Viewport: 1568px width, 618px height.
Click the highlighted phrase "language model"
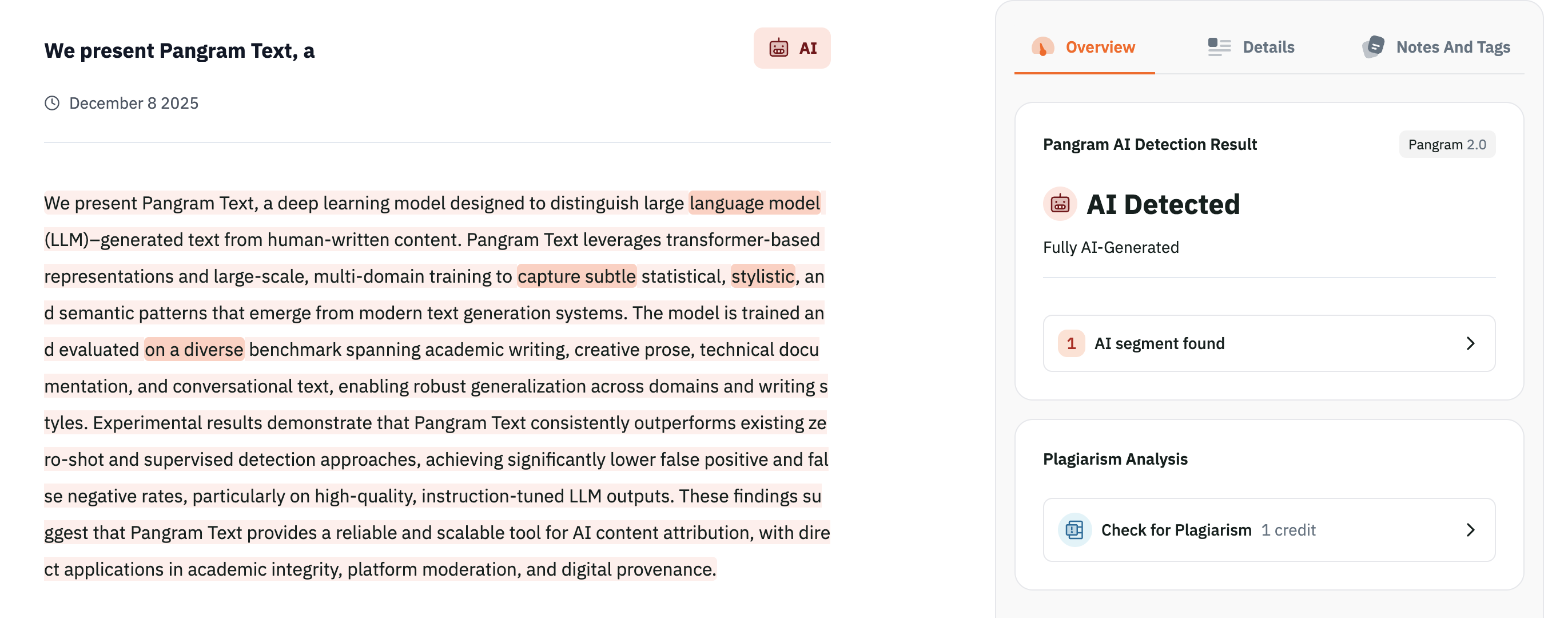click(754, 203)
